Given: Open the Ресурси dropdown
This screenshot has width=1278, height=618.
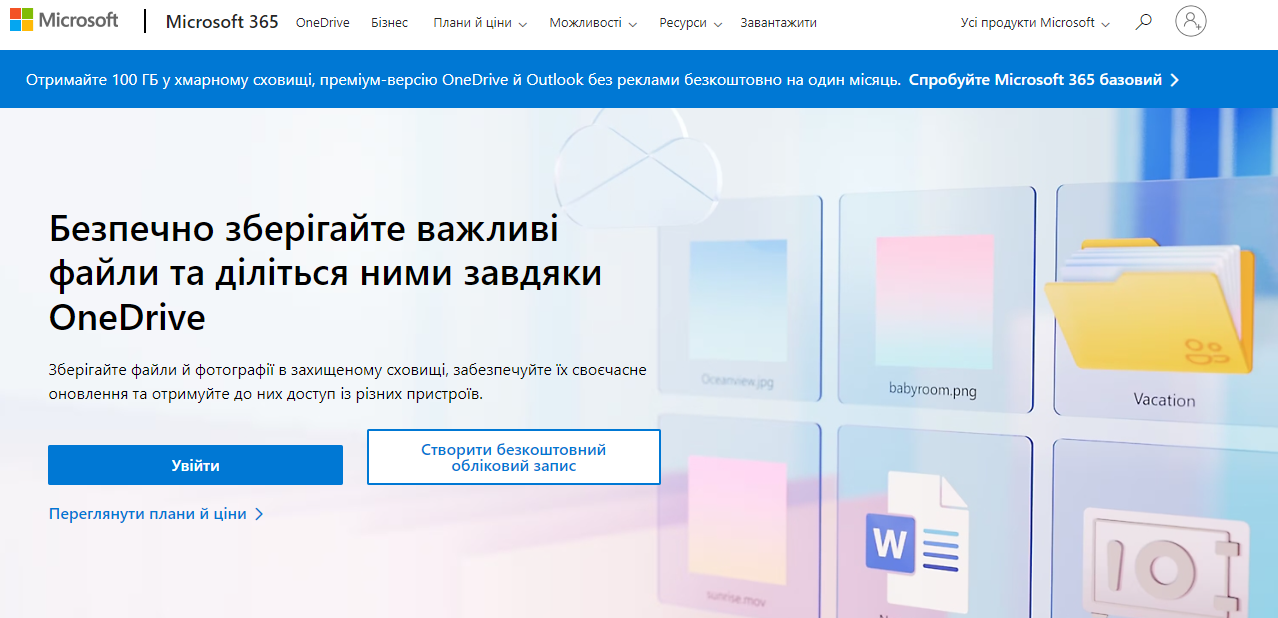Looking at the screenshot, I should coord(683,21).
